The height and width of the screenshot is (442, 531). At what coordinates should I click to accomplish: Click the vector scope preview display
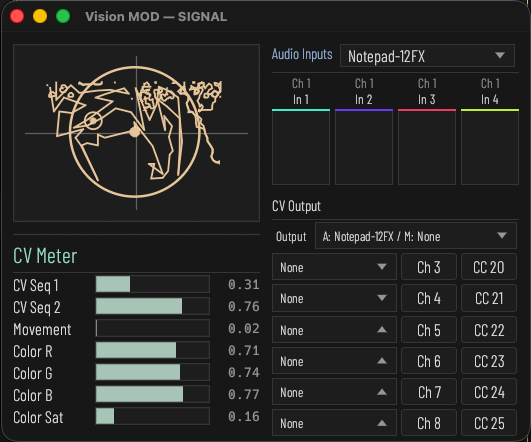point(136,133)
